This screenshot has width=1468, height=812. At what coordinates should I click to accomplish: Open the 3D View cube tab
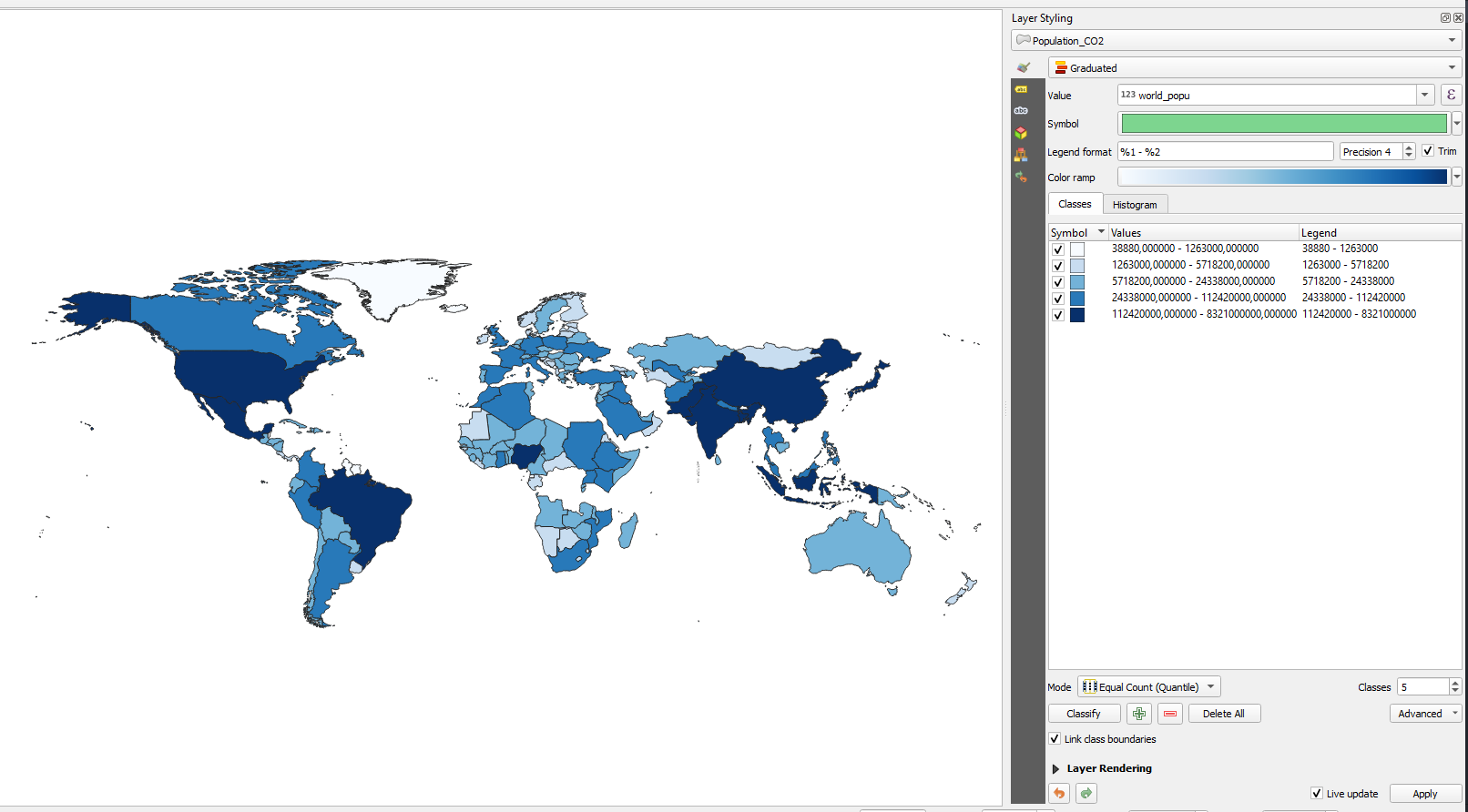click(x=1021, y=133)
